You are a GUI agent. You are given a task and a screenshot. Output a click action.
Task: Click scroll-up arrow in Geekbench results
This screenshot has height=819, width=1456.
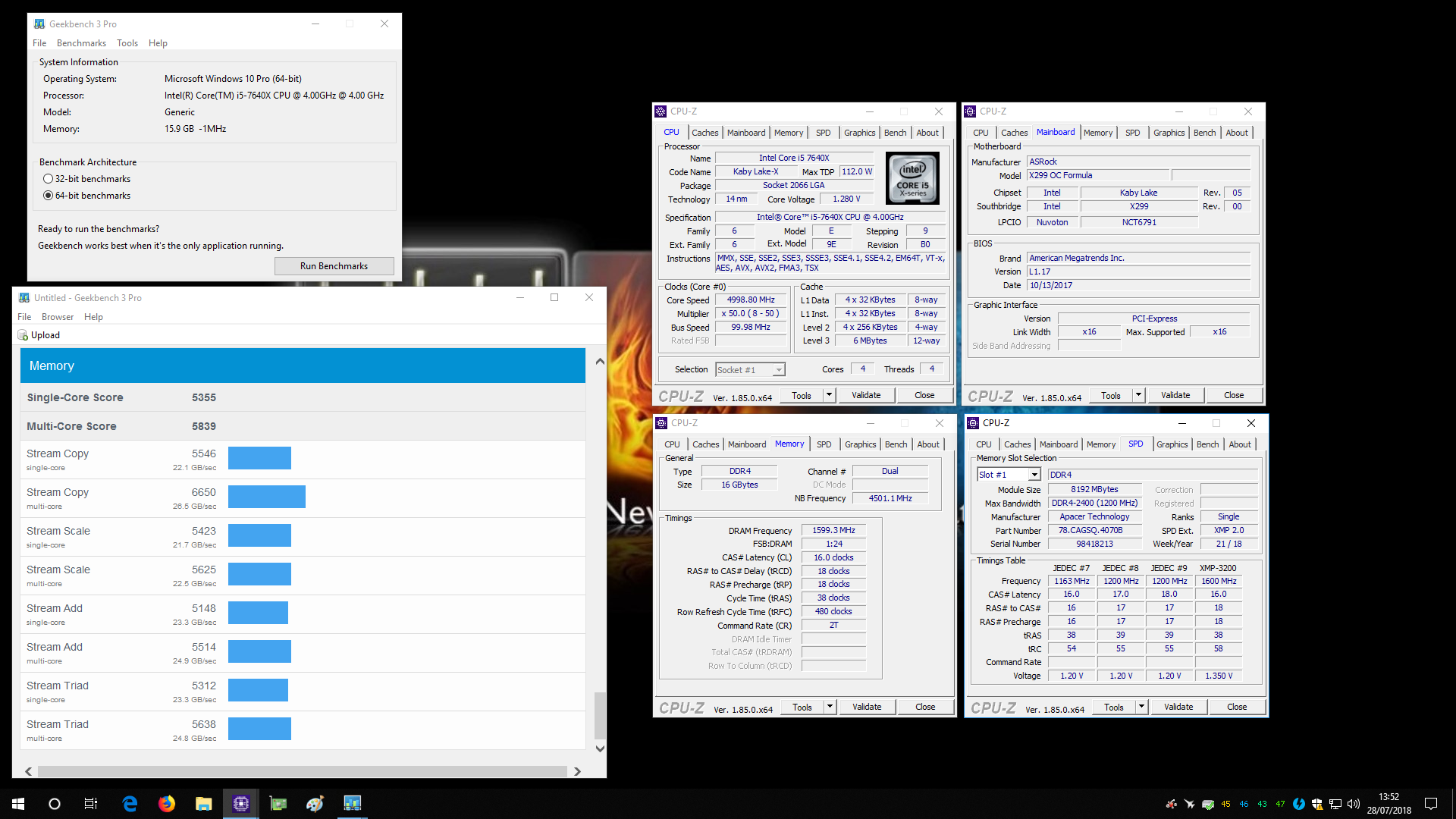600,362
